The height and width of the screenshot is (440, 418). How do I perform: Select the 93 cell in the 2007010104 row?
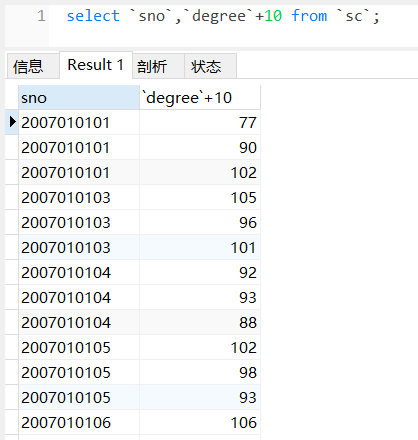[x=200, y=297]
